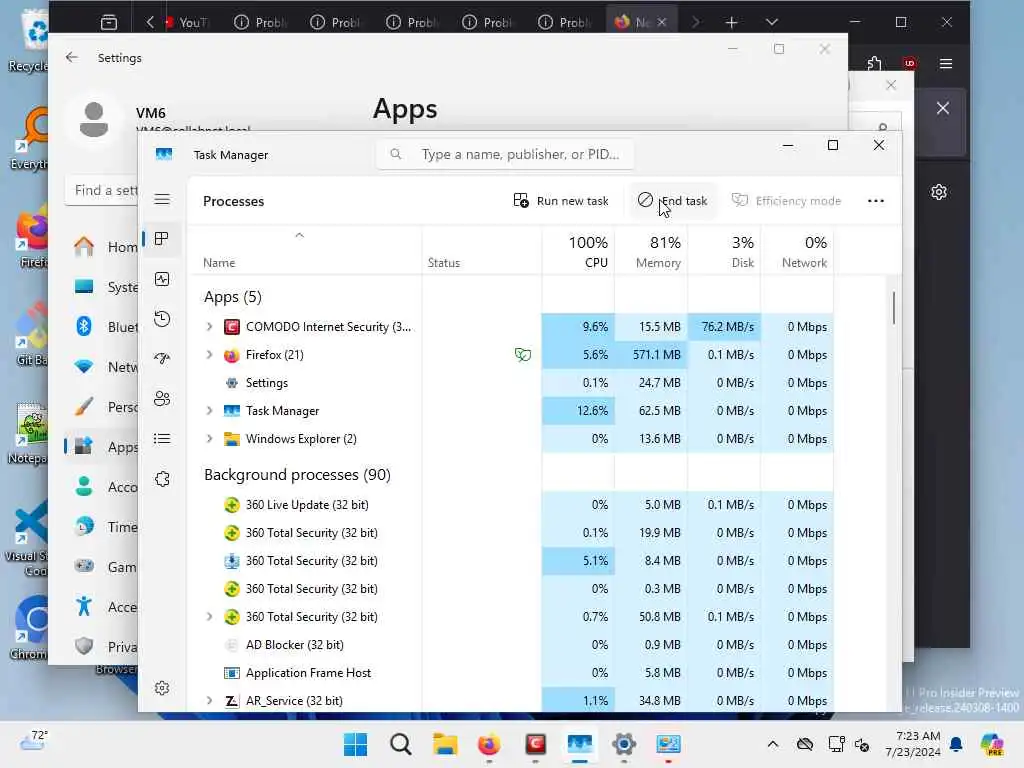Open Task Manager hamburger navigation menu
The image size is (1024, 768).
(162, 200)
